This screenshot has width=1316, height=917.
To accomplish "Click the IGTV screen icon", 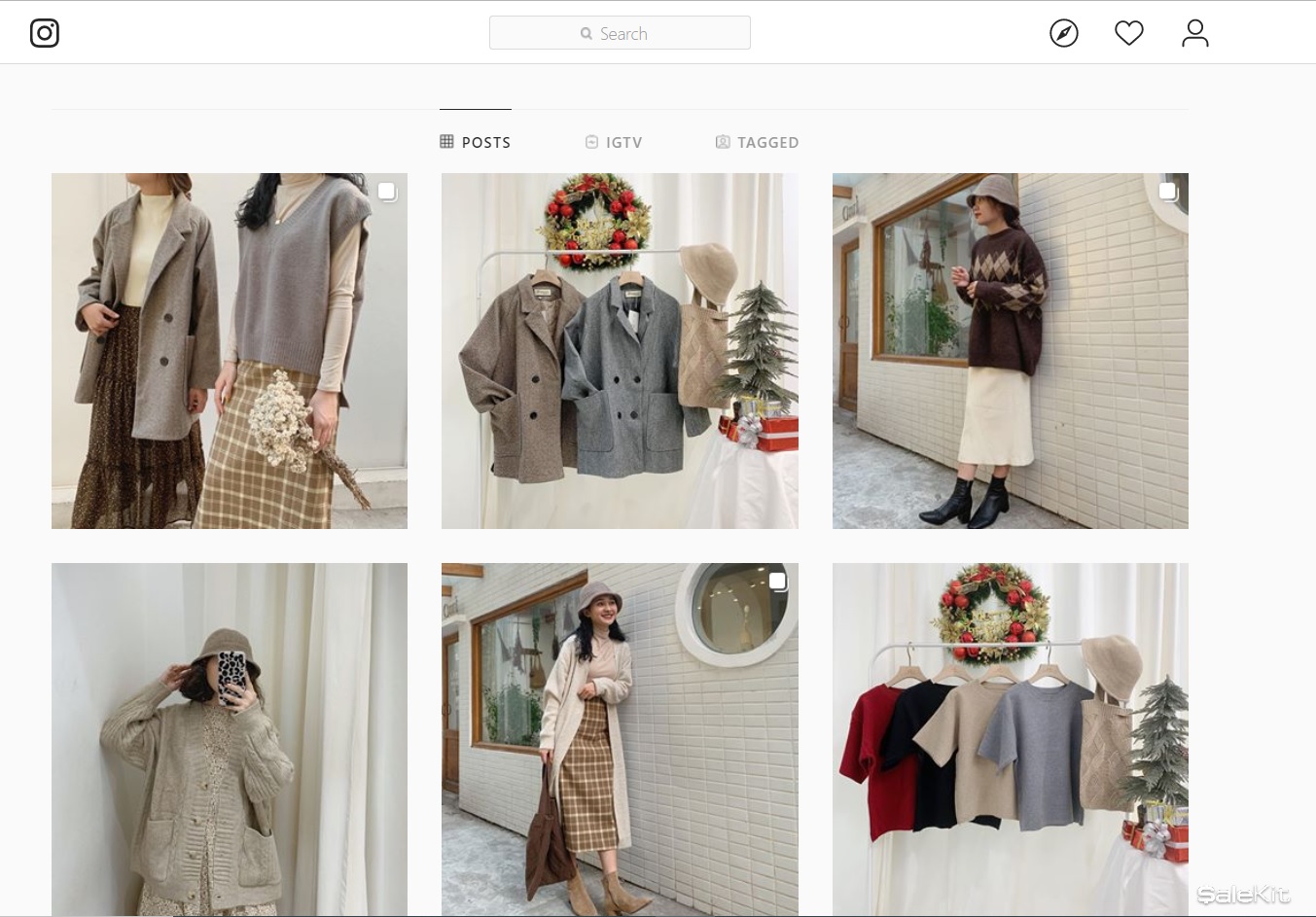I will 591,142.
